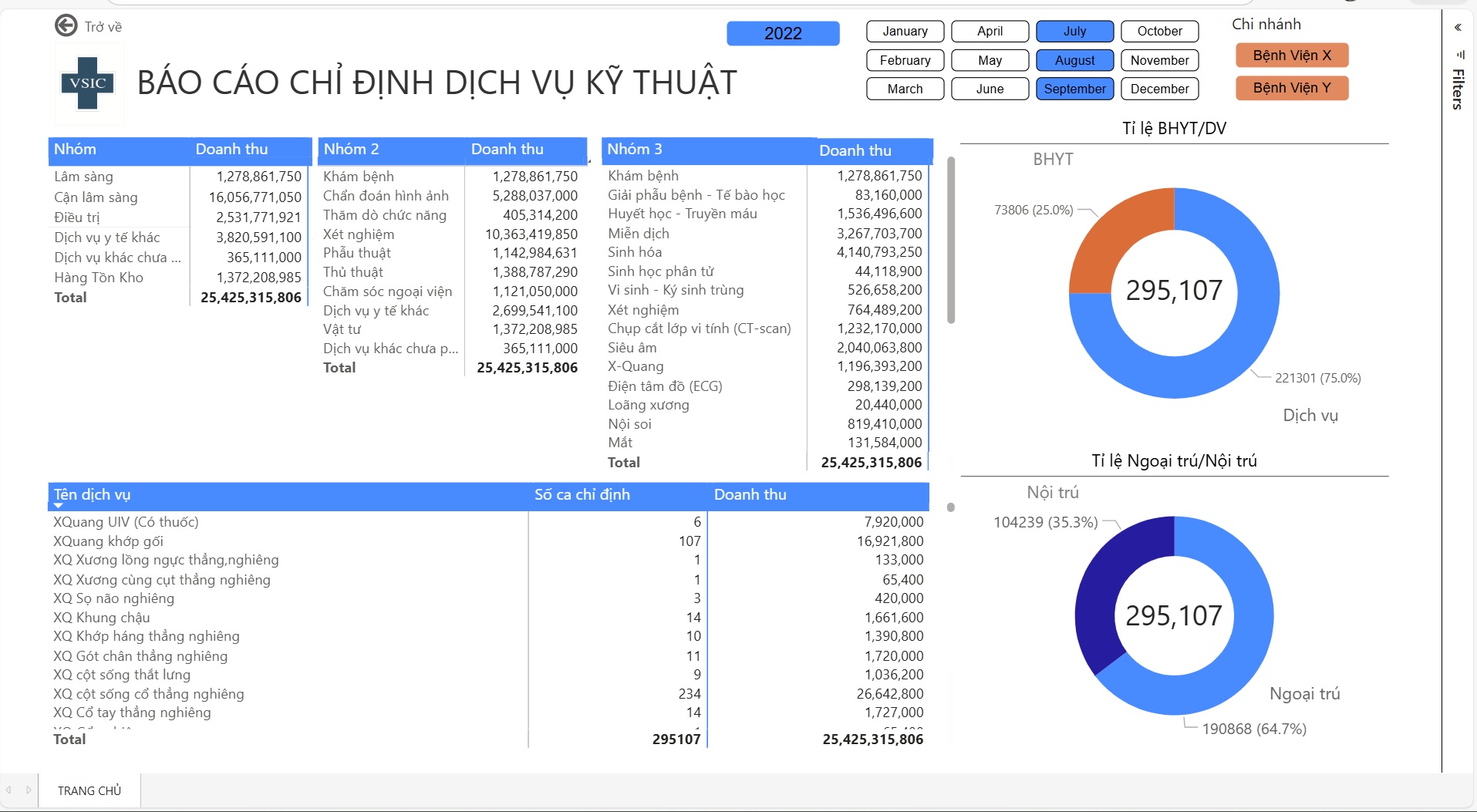Screen dimensions: 1477x812
Task: Toggle the August month slicer off
Action: 1074,60
